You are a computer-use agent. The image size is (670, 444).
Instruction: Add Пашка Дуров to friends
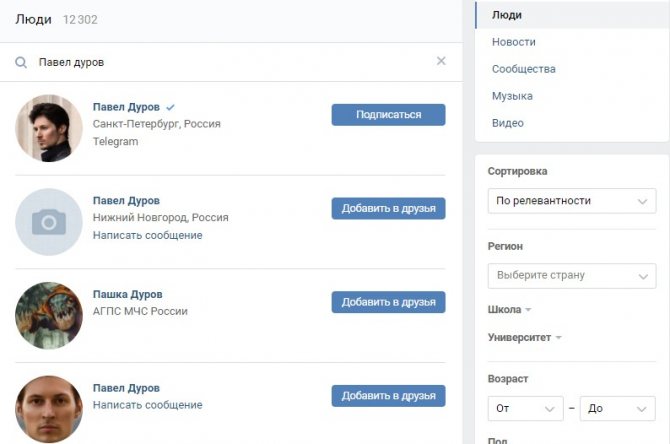click(388, 302)
